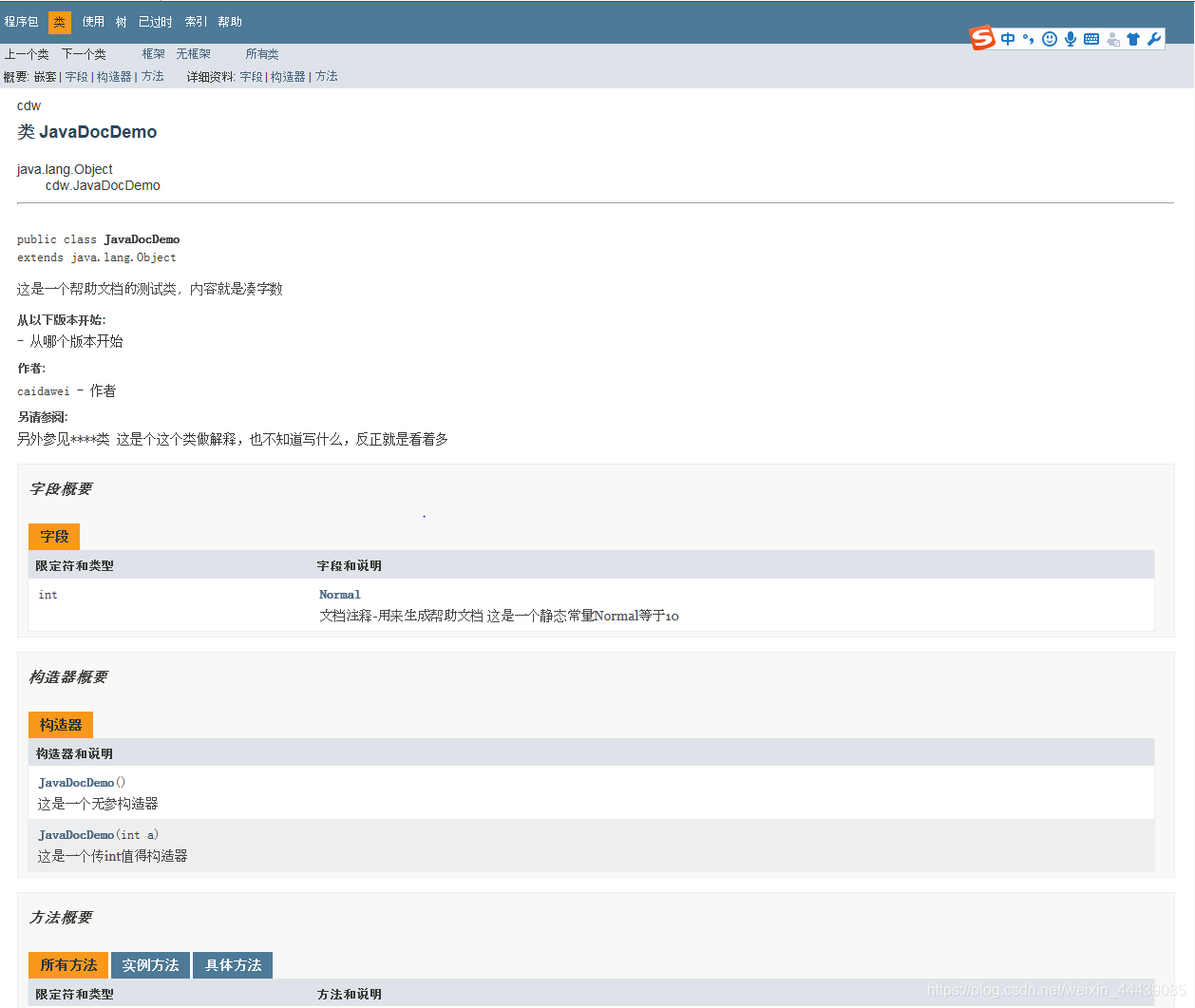This screenshot has height=1008, width=1195.
Task: Click the int type cell in 字段 table
Action: [47, 595]
